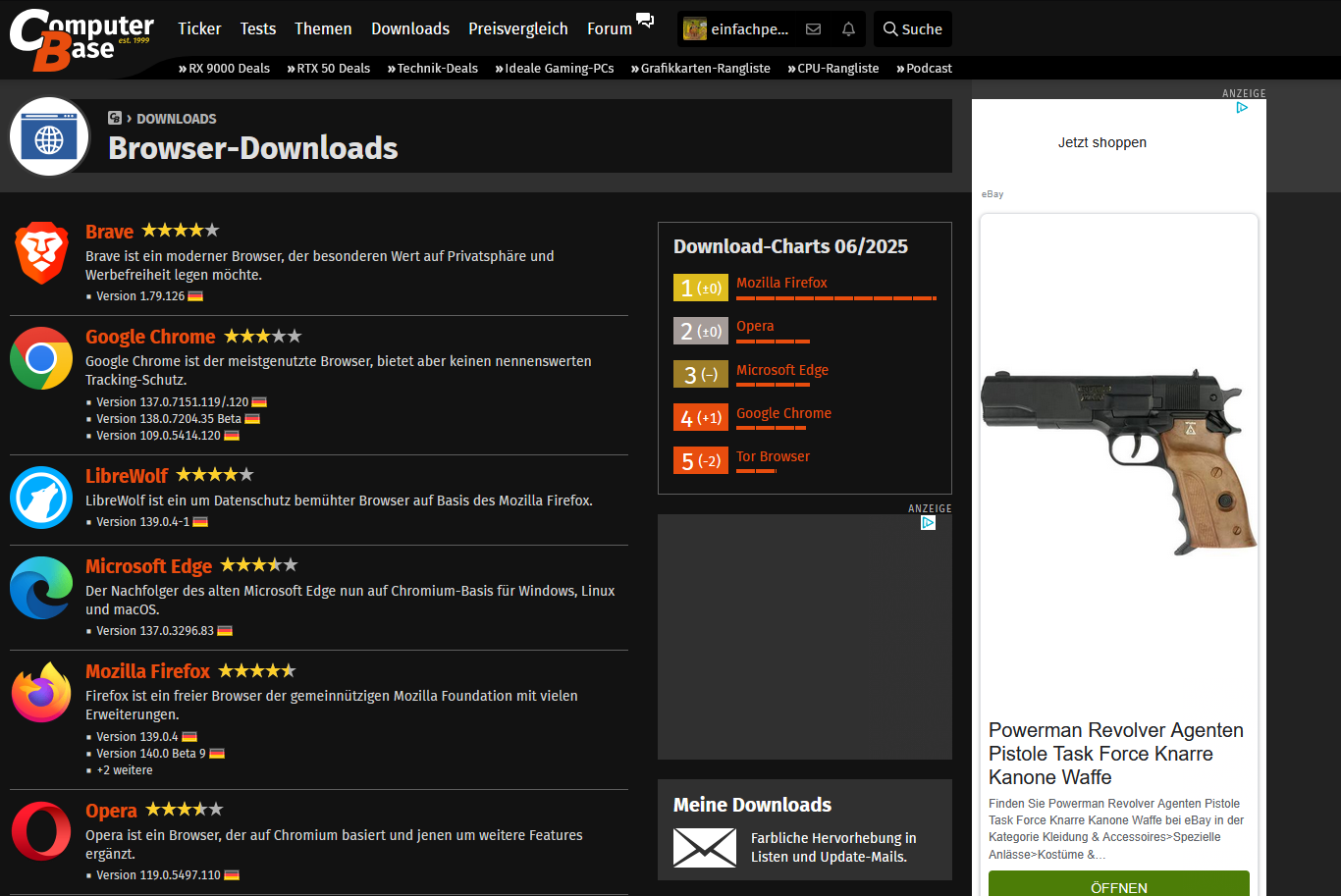Screen dimensions: 1341x896
Task: Open the Technik-Deals link
Action: [x=432, y=69]
